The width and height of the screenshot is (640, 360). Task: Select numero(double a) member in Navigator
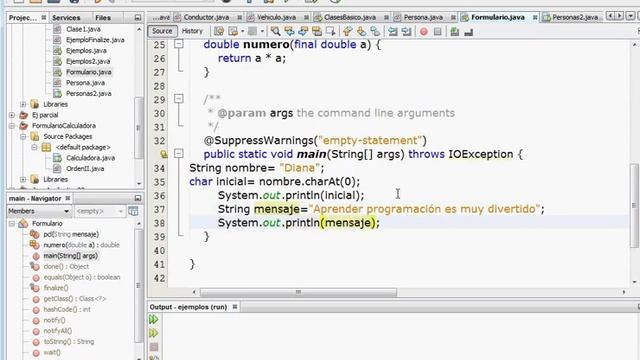click(x=81, y=245)
